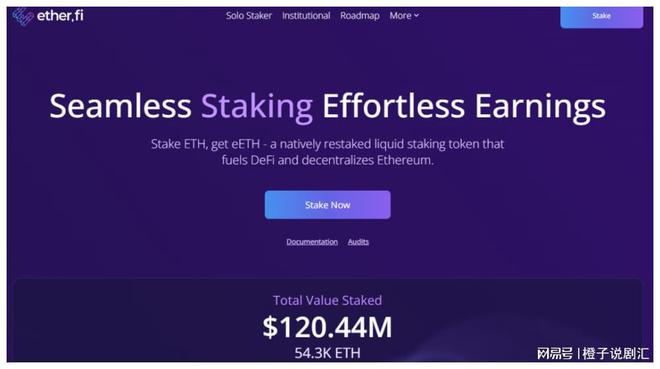Go to the Institutional nav item
This screenshot has width=660, height=369.
306,16
